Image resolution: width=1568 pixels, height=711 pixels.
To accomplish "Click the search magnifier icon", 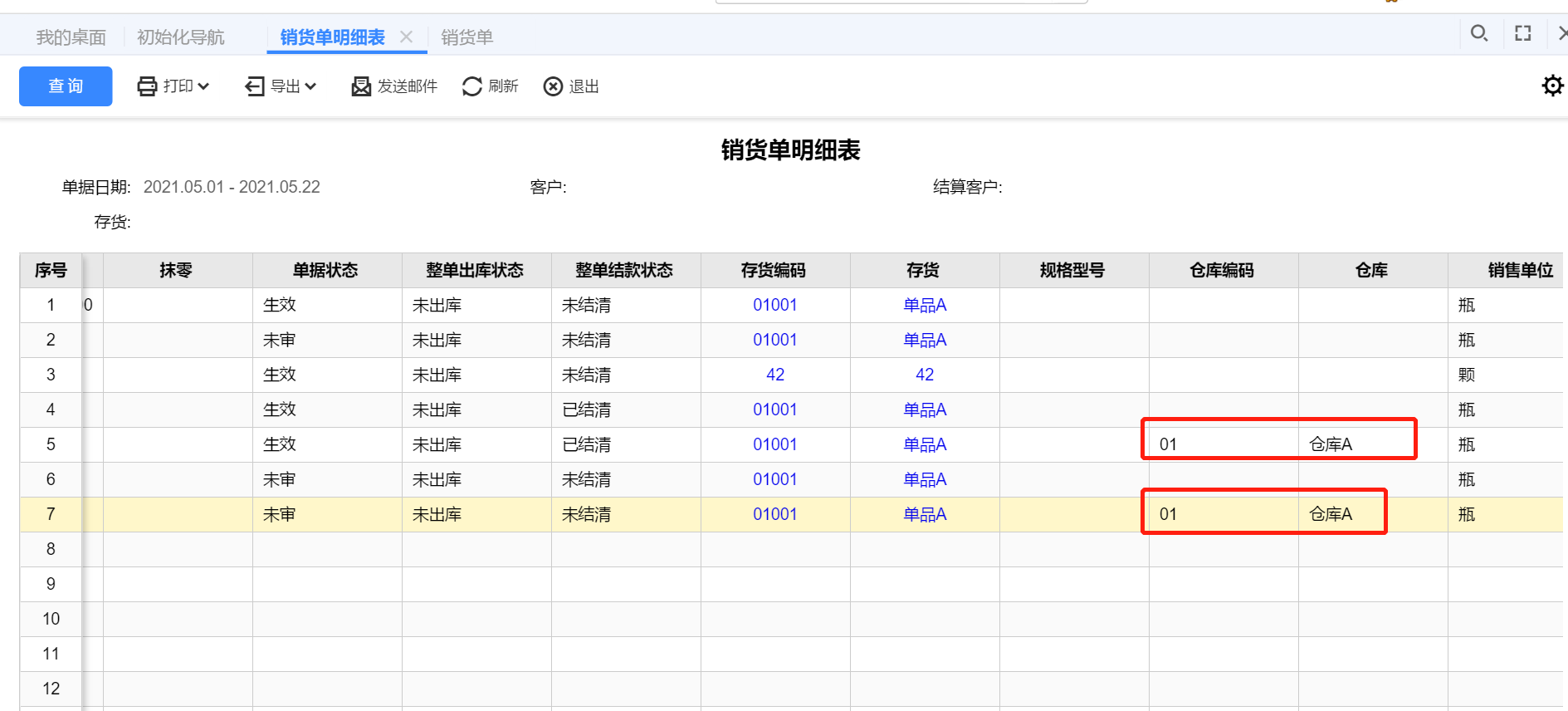I will (x=1479, y=33).
